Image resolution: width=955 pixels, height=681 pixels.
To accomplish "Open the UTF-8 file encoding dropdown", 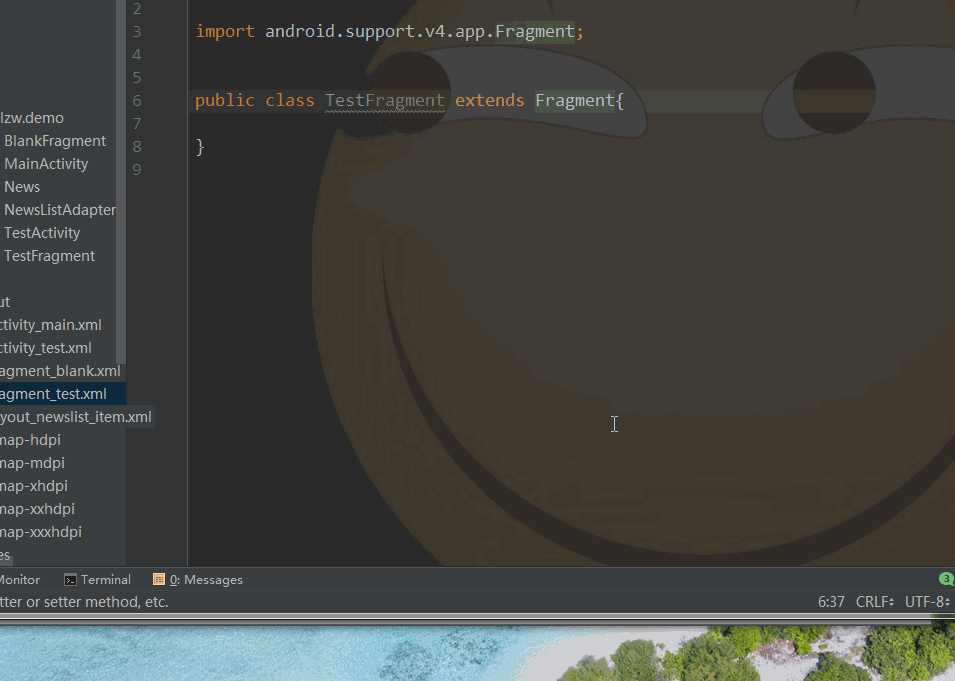I will coord(926,602).
